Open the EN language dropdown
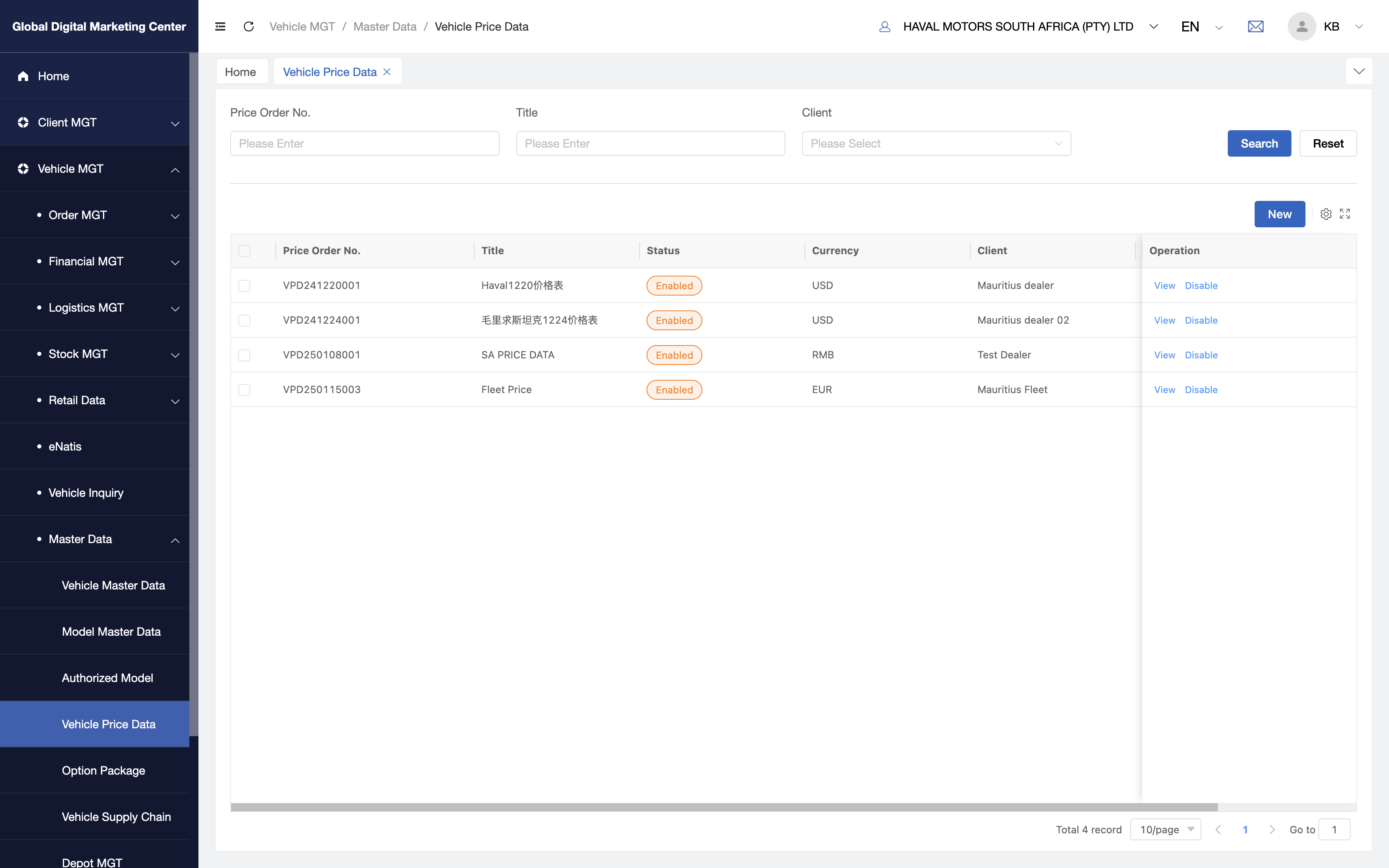 coord(1202,26)
